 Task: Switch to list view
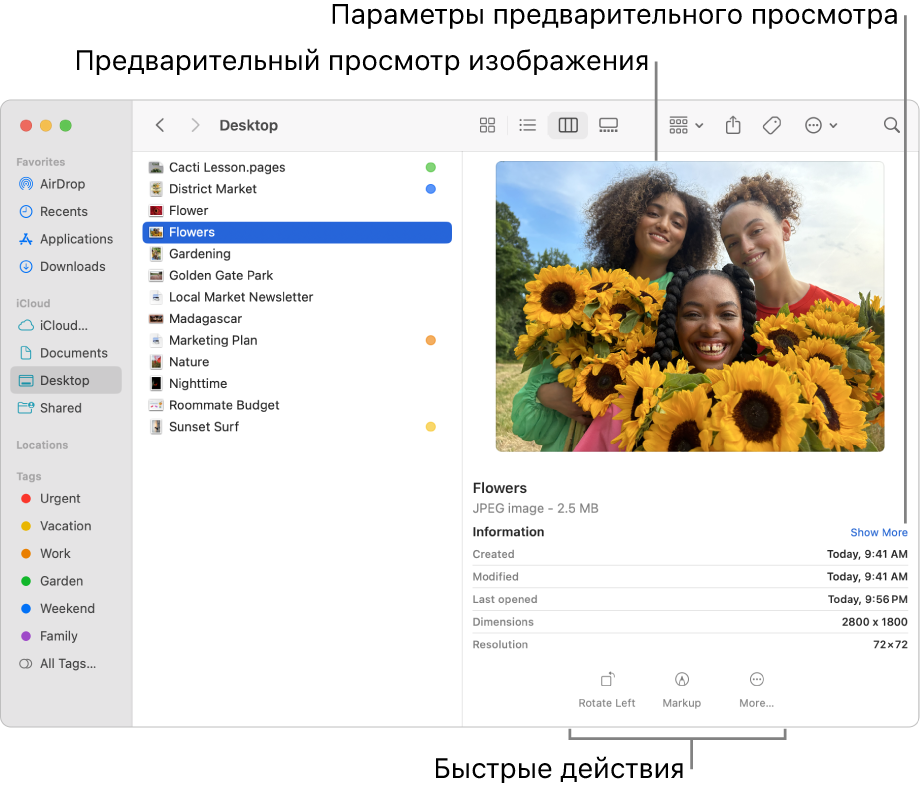pyautogui.click(x=527, y=125)
